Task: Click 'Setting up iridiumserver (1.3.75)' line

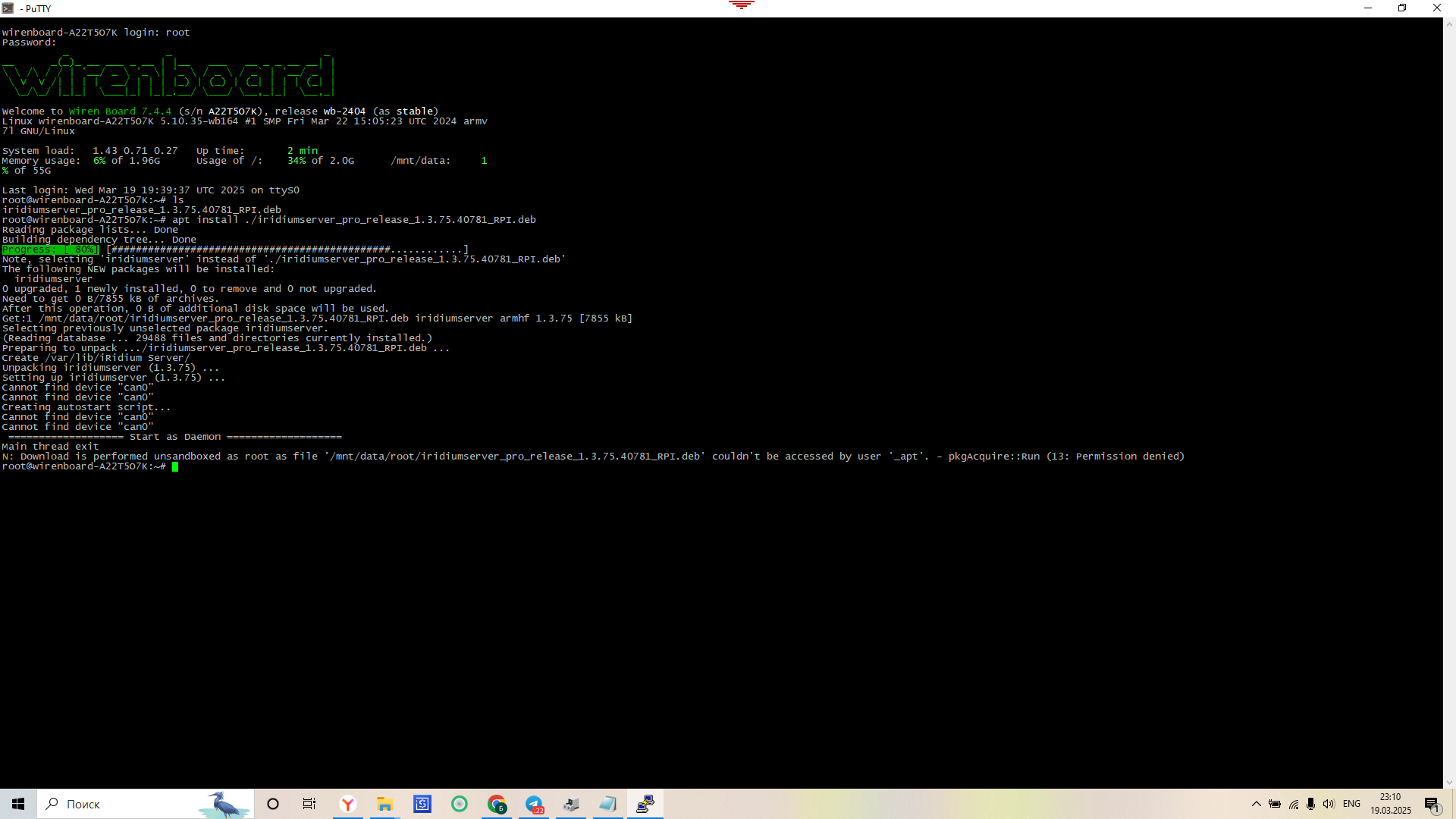Action: [x=113, y=378]
